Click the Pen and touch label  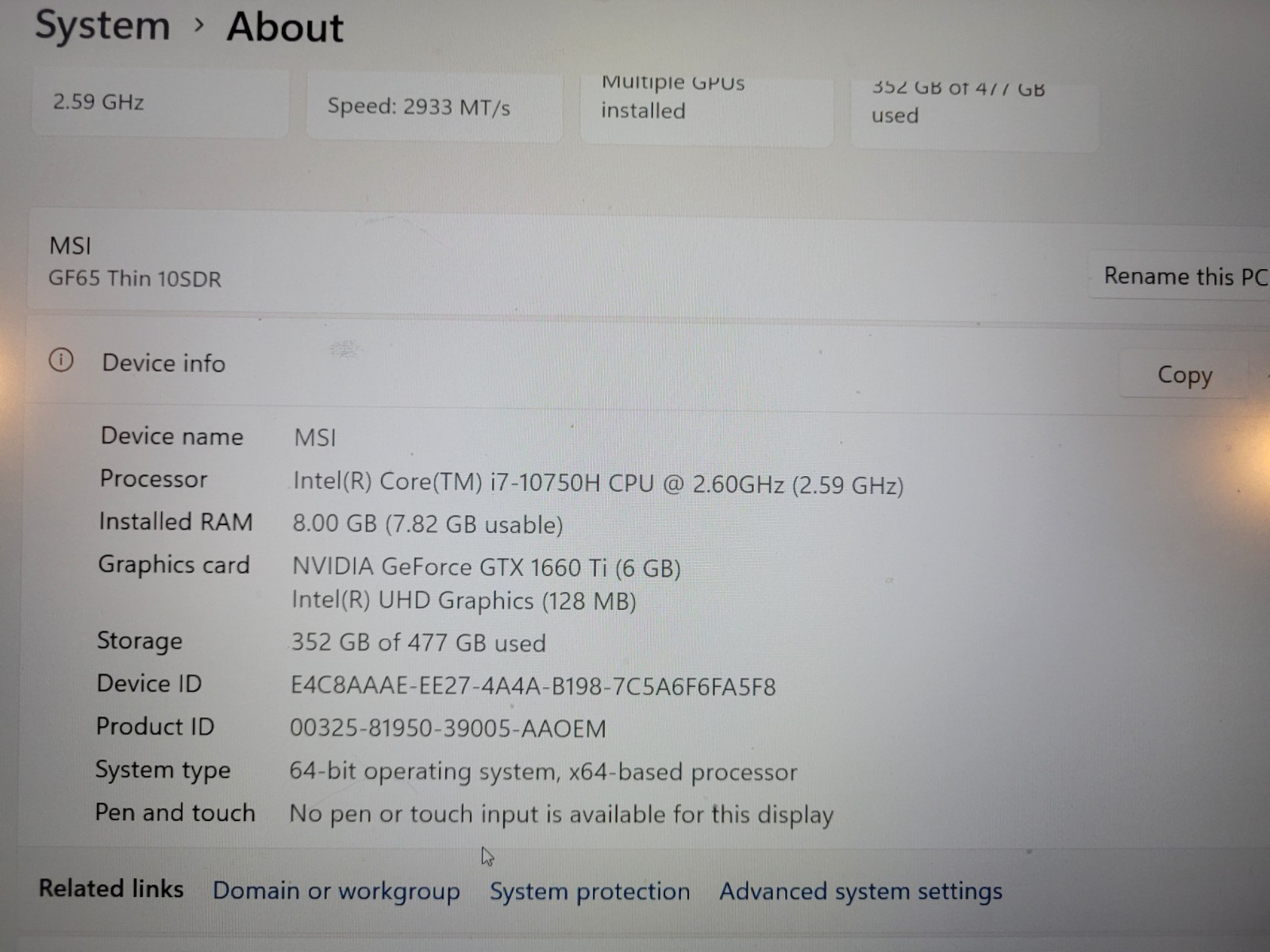click(175, 812)
